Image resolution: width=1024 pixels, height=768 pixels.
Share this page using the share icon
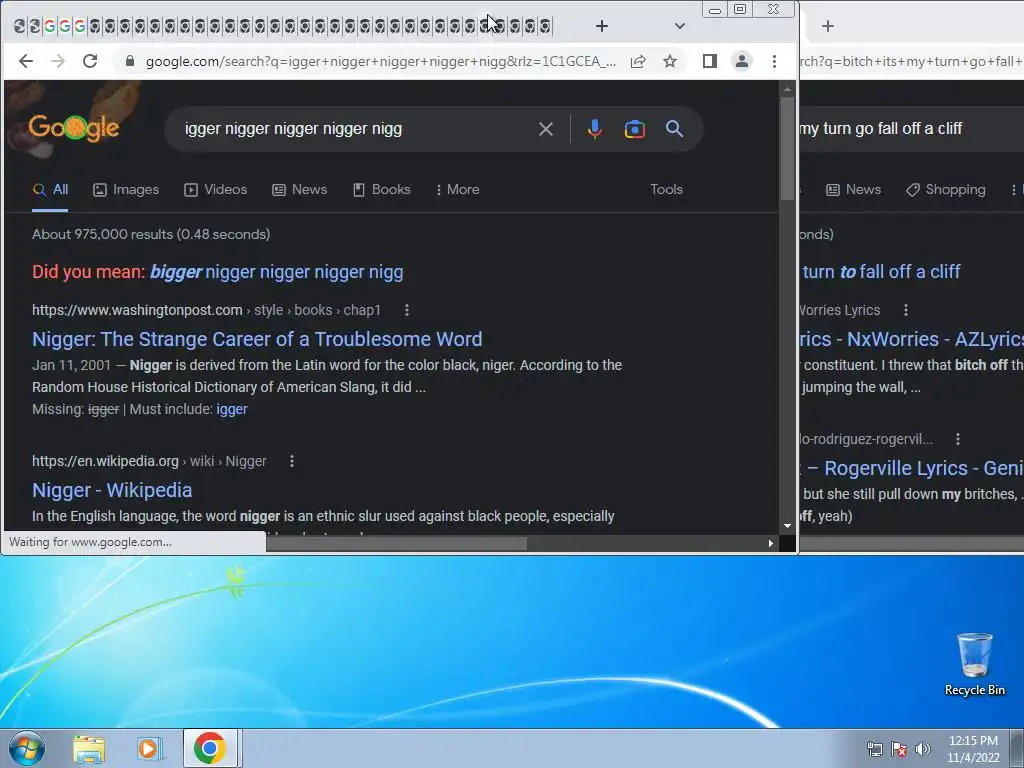(638, 61)
